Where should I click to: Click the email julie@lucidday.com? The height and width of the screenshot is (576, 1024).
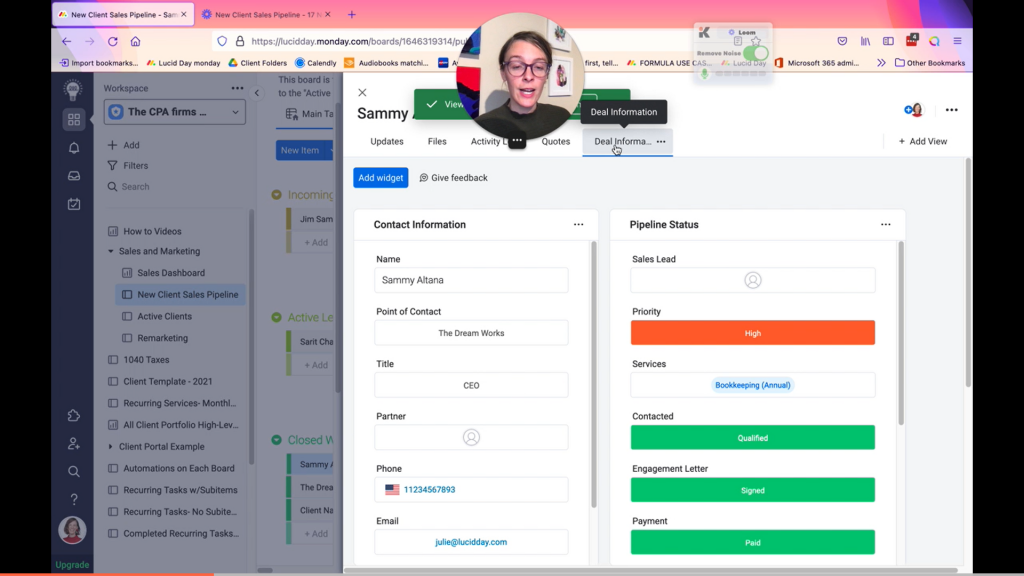pyautogui.click(x=471, y=542)
